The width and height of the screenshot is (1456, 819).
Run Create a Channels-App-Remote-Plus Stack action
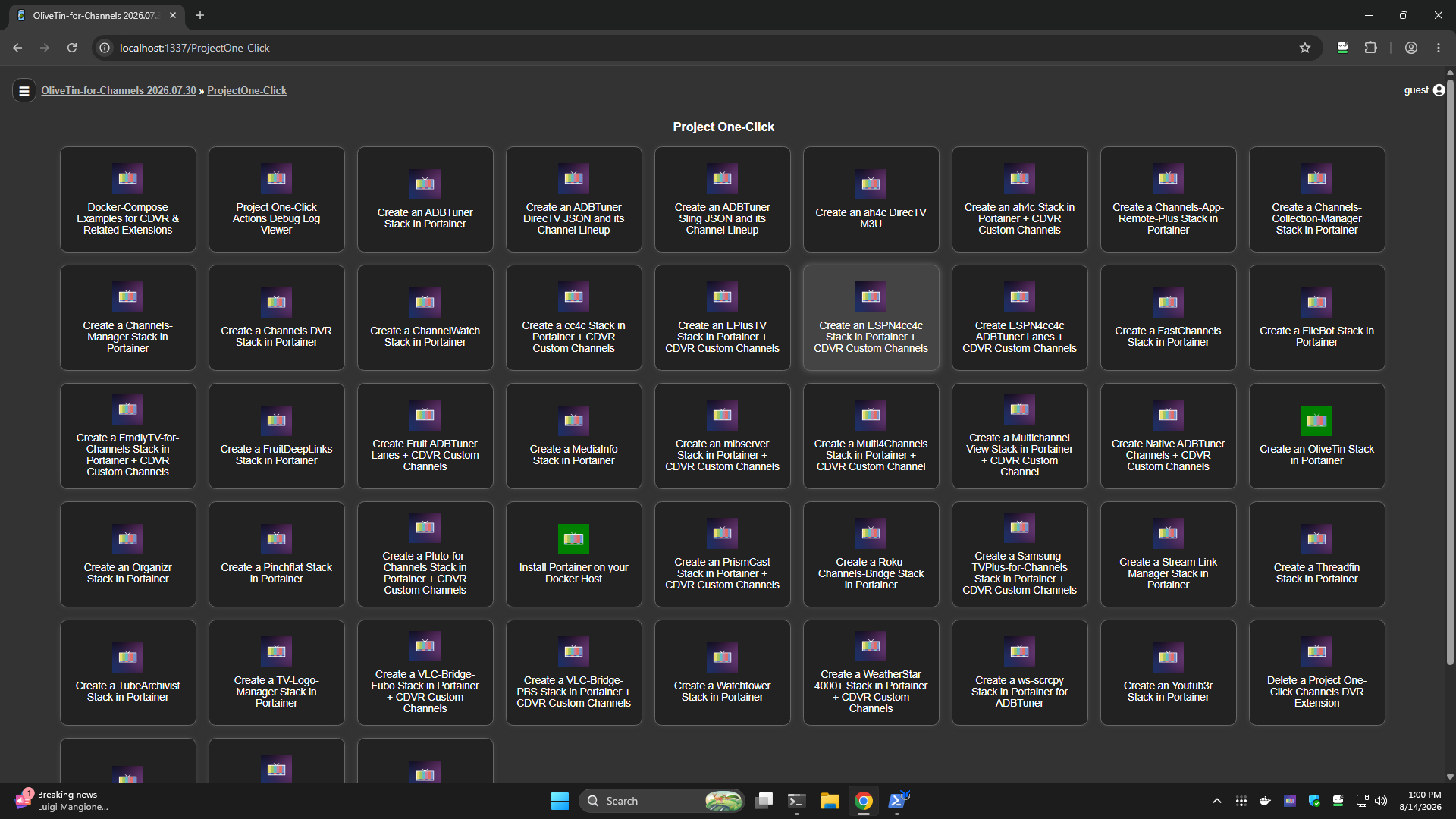tap(1169, 199)
